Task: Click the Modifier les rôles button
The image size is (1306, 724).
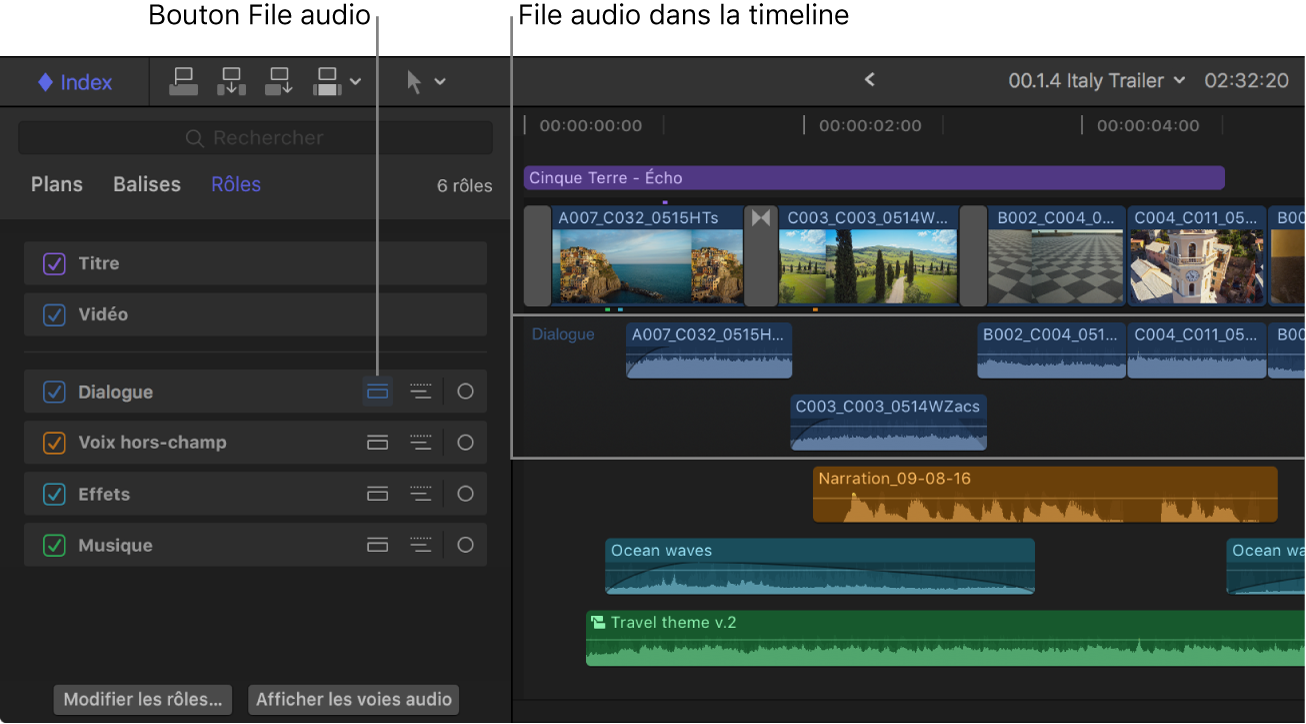Action: [142, 699]
